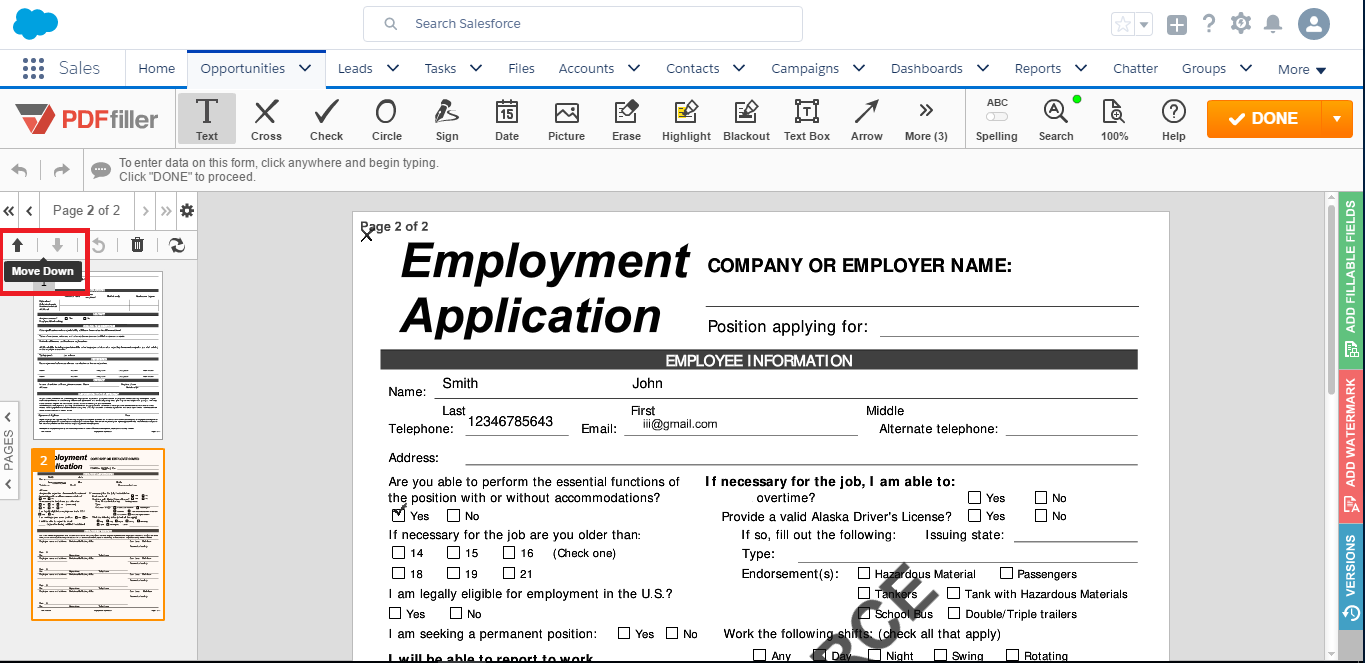The width and height of the screenshot is (1365, 663).
Task: Expand the Tasks tab dropdown
Action: pyautogui.click(x=476, y=68)
